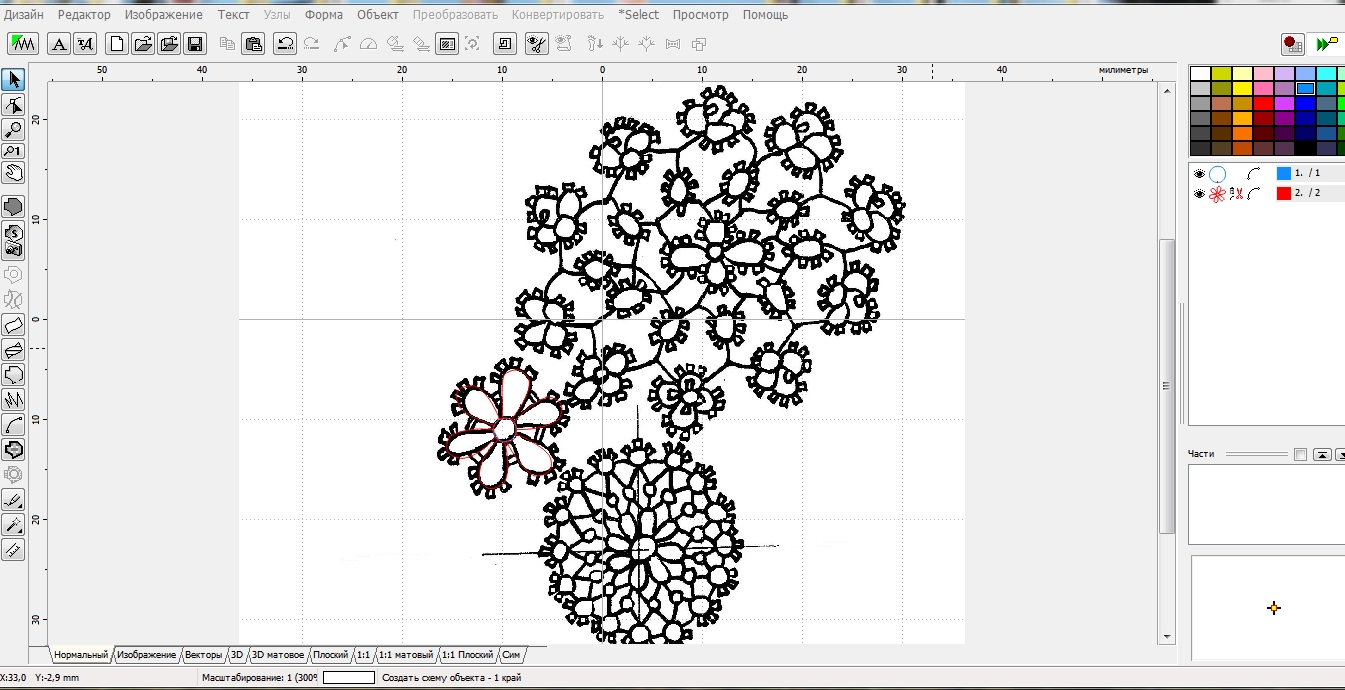Toggle visibility of red layer 2
The image size is (1345, 690).
[1199, 194]
